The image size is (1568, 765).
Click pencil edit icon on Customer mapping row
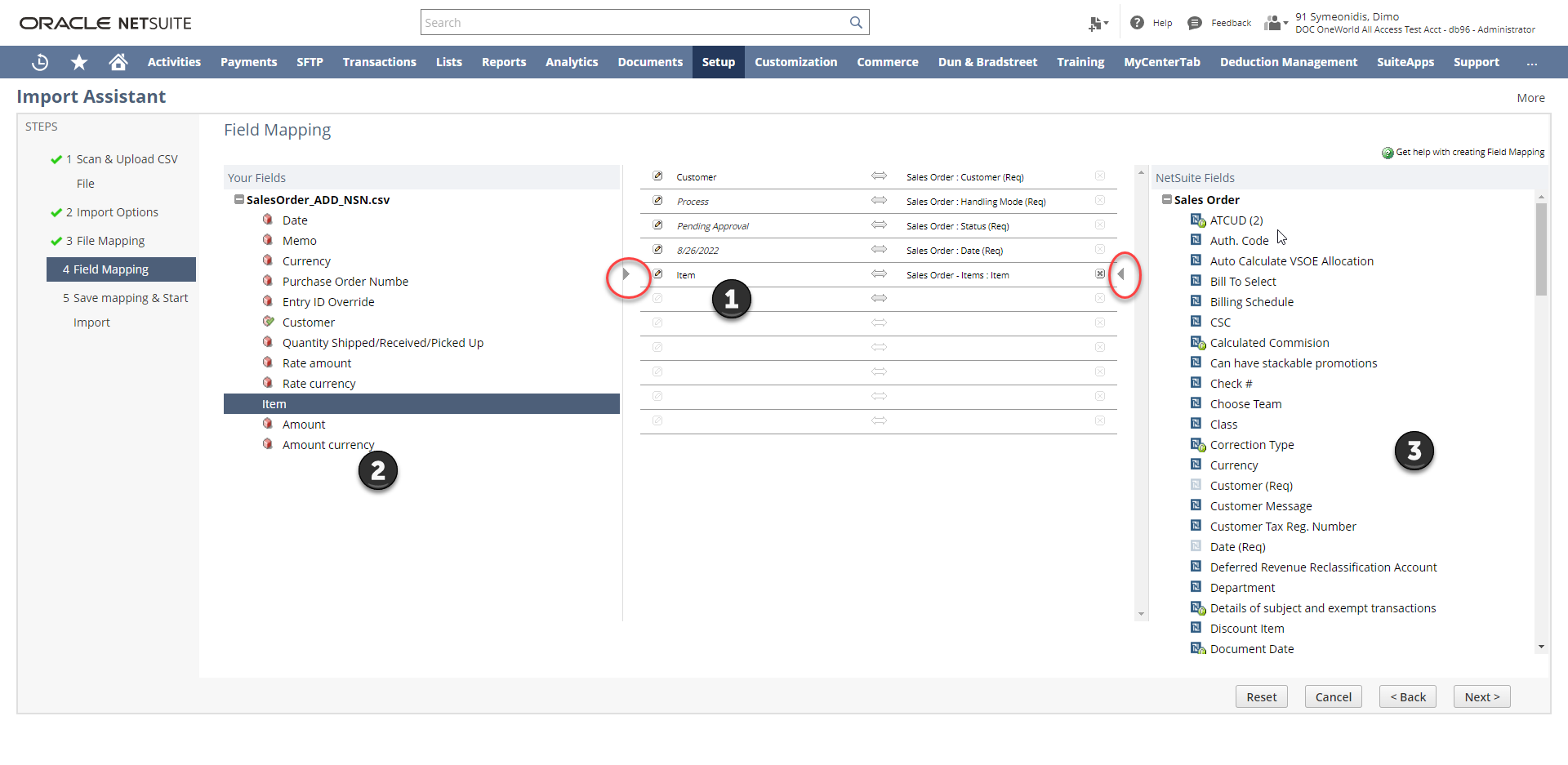click(x=657, y=176)
